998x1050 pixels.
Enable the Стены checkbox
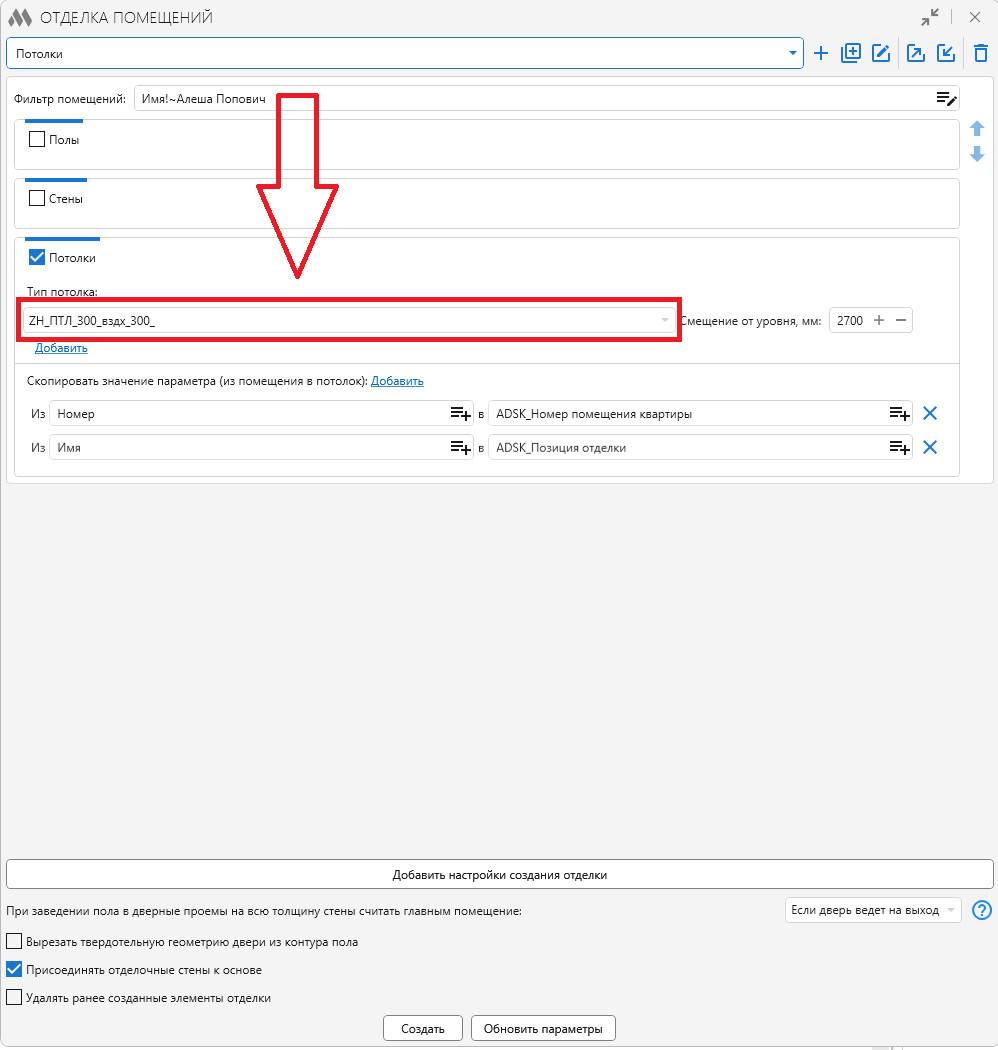[37, 198]
